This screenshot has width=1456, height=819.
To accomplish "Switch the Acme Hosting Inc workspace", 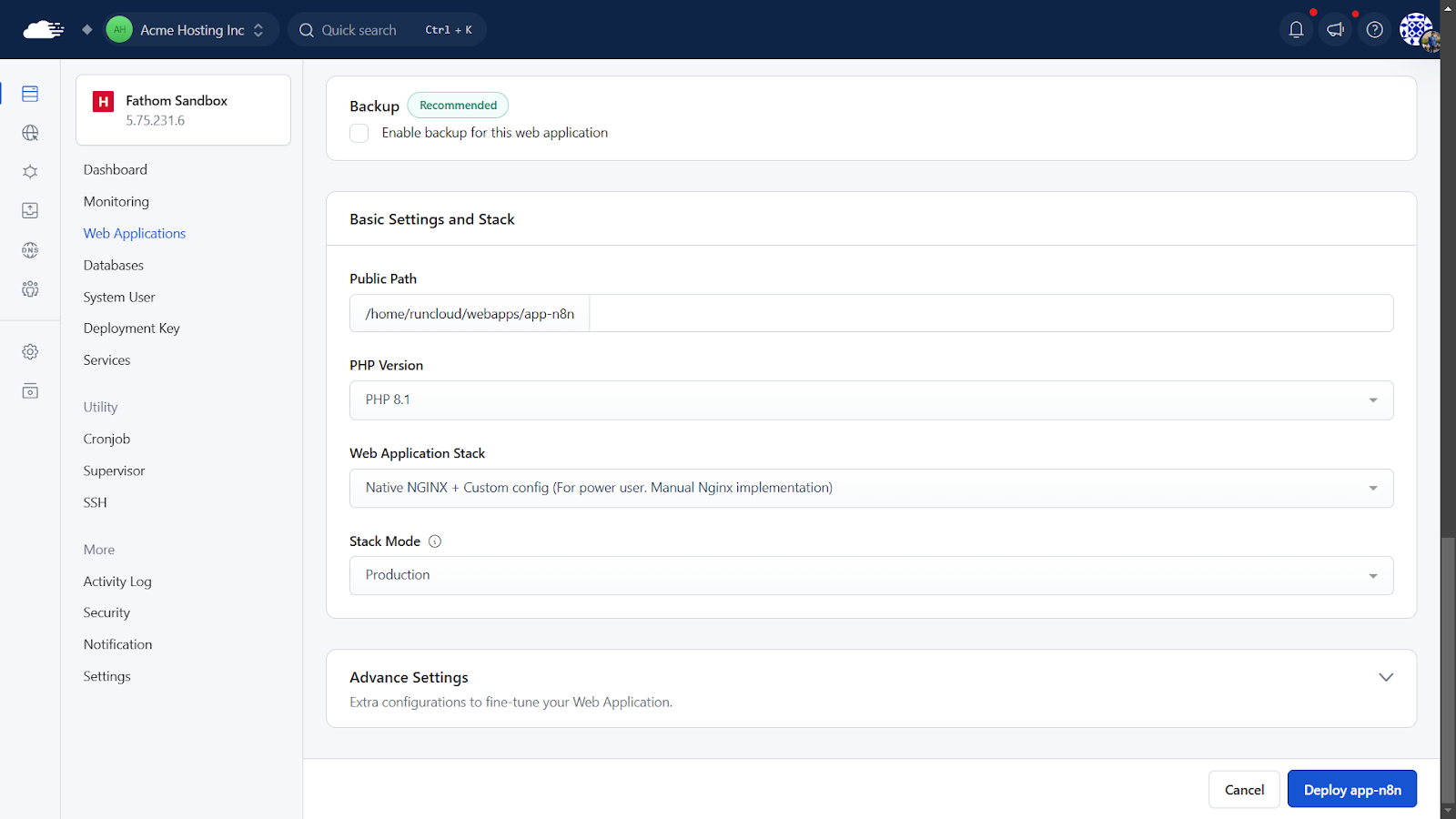I will point(192,30).
